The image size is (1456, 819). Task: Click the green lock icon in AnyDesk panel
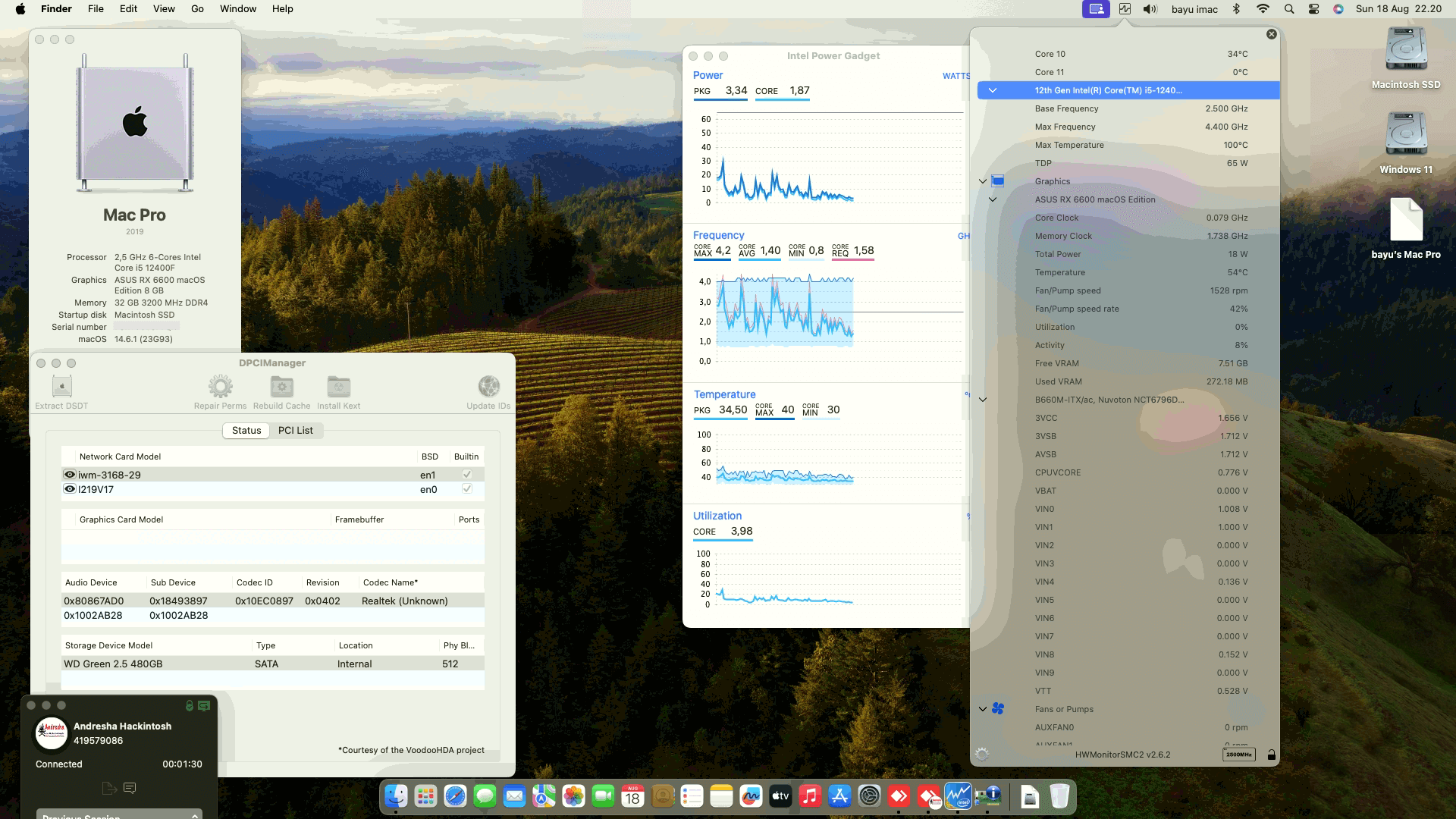tap(190, 705)
